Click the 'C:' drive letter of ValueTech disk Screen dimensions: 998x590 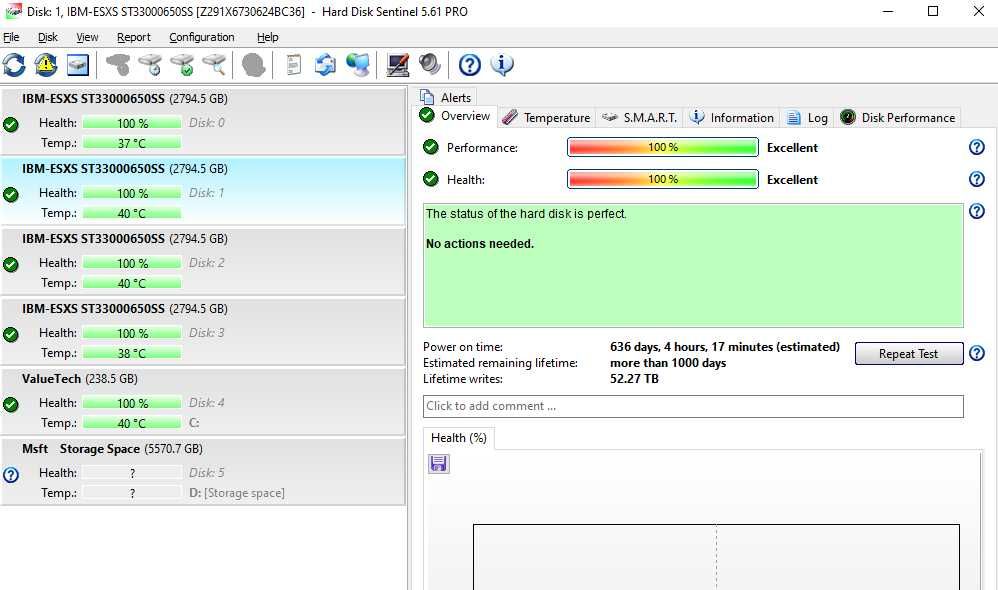194,423
